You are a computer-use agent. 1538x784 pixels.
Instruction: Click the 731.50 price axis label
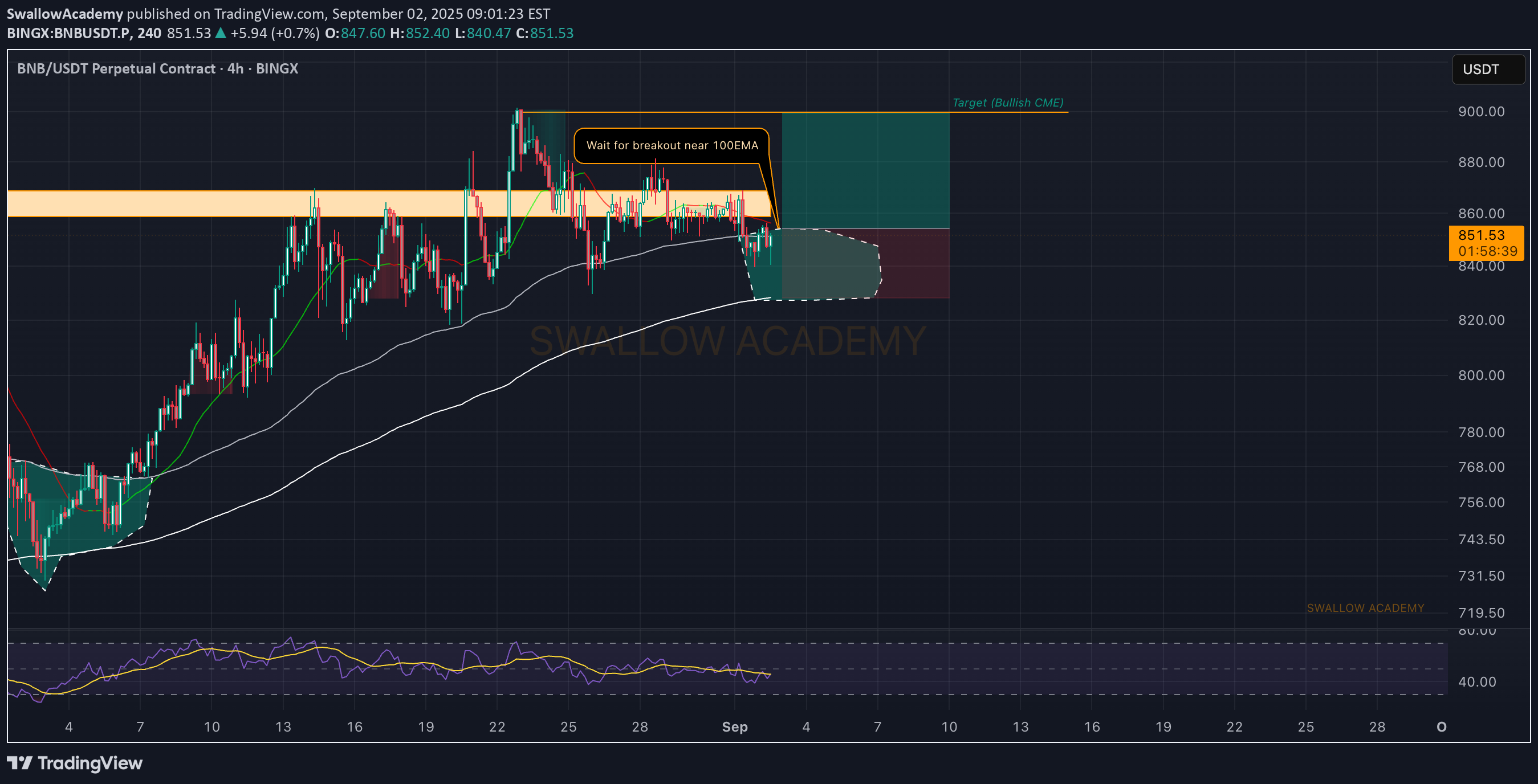click(x=1482, y=577)
